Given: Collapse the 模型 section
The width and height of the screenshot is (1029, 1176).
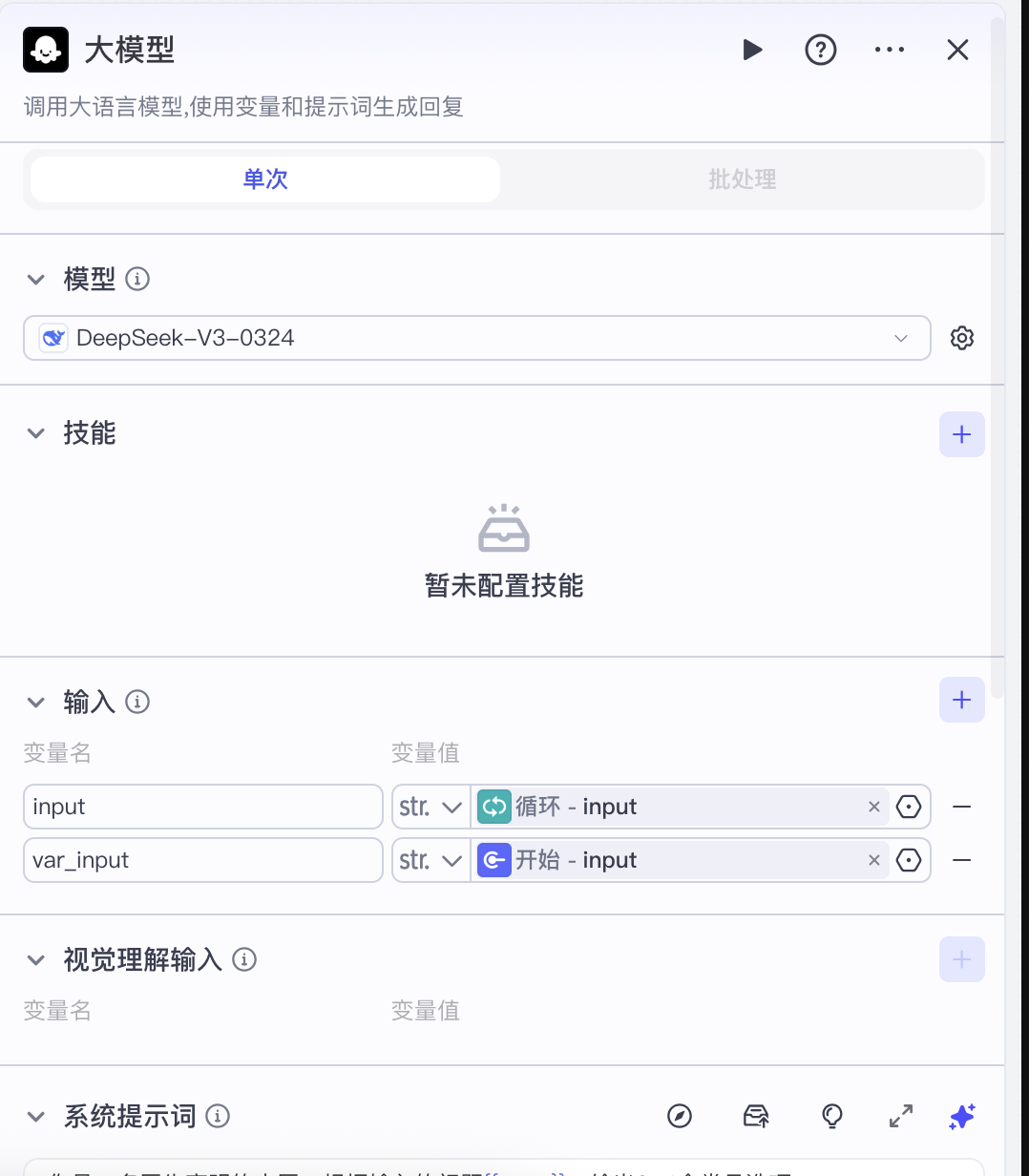Looking at the screenshot, I should tap(36, 280).
